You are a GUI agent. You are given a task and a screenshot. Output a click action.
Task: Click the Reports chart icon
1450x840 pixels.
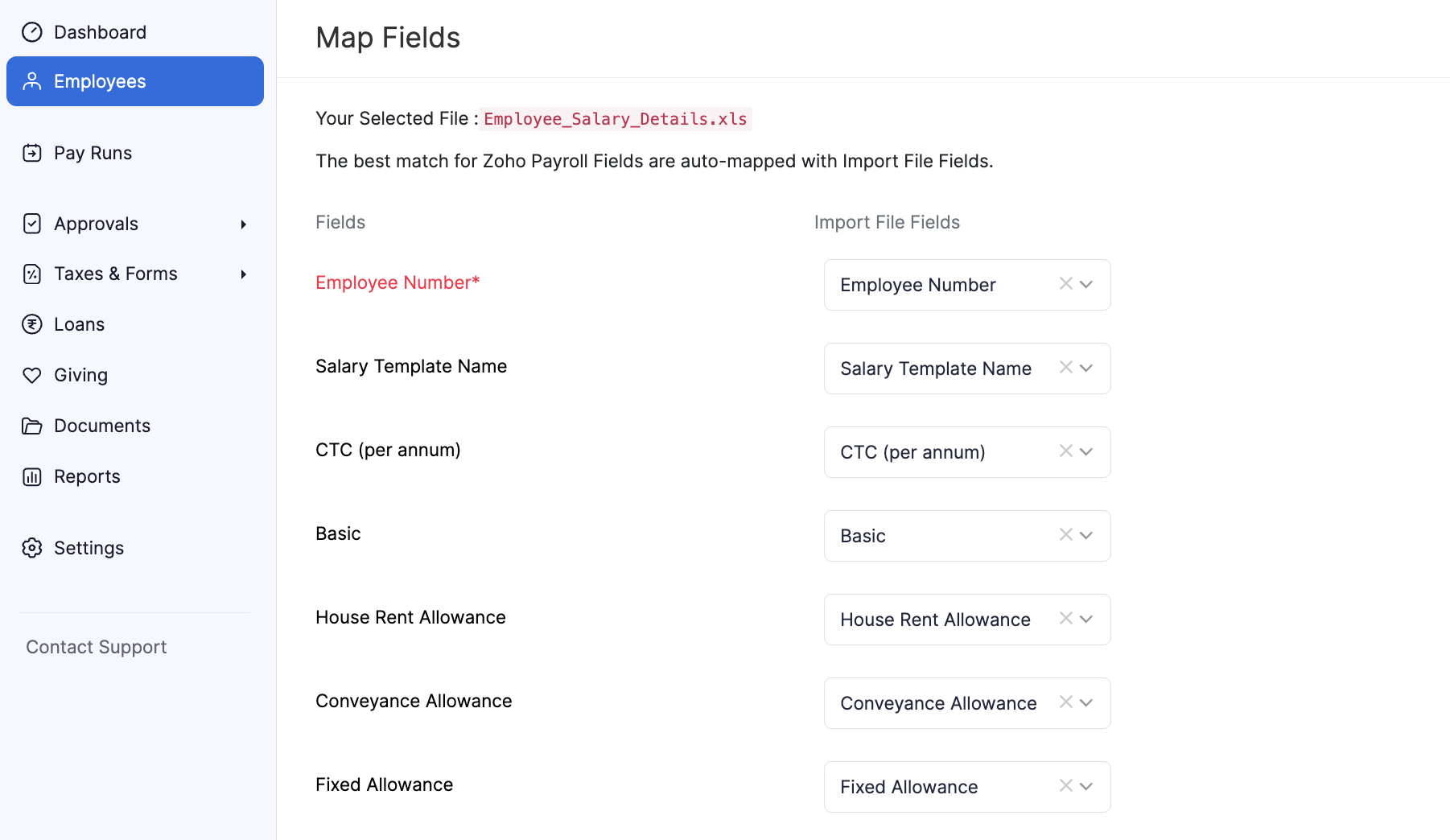click(x=32, y=476)
